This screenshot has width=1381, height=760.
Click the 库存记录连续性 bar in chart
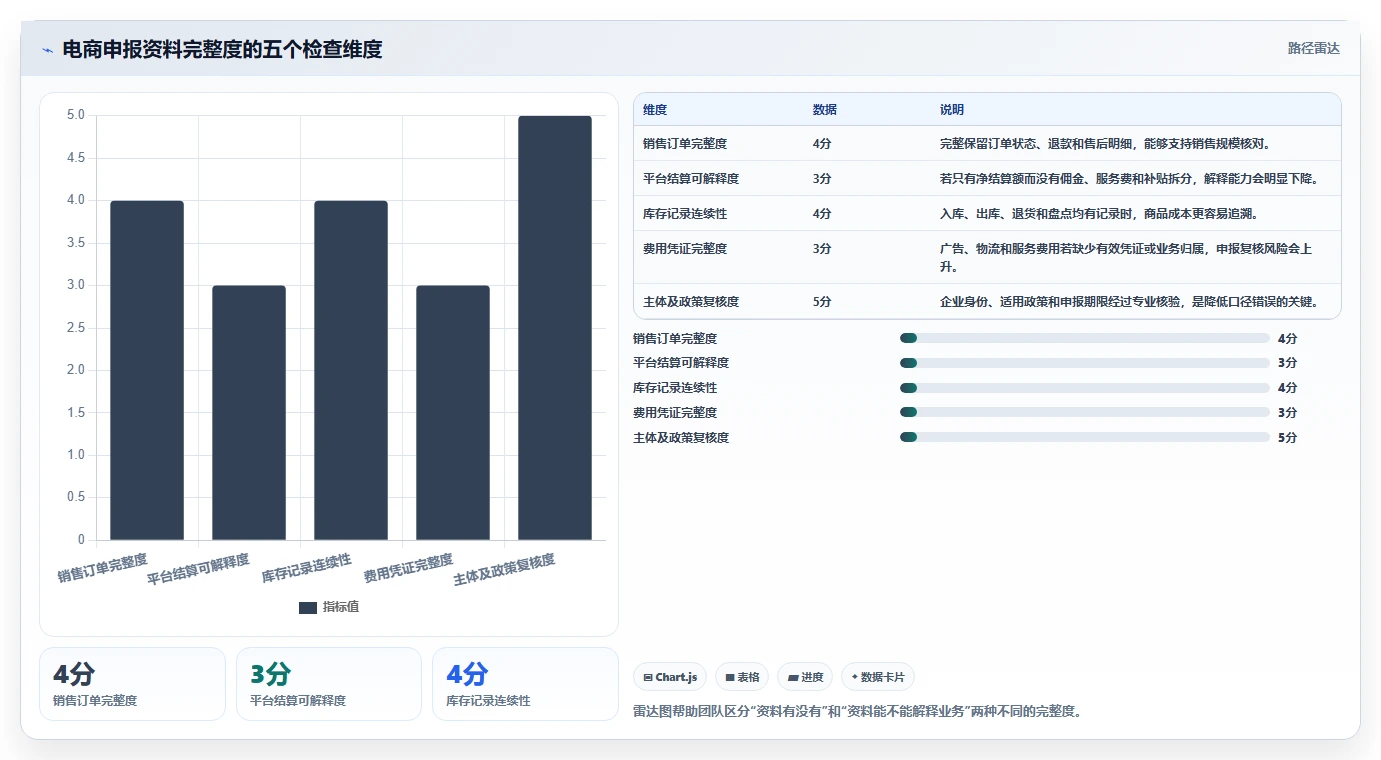pos(351,370)
